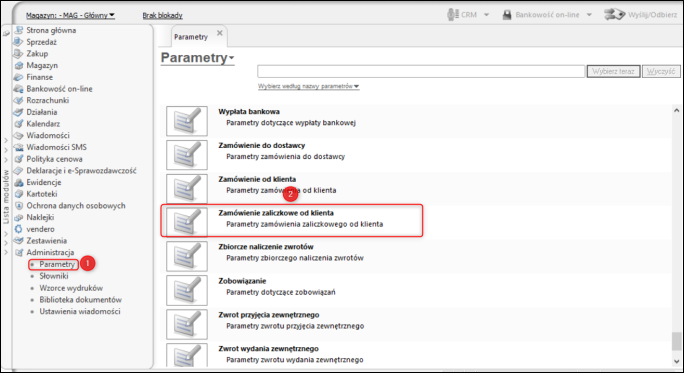Close the Parametry tab
This screenshot has height=373, width=684.
(220, 33)
